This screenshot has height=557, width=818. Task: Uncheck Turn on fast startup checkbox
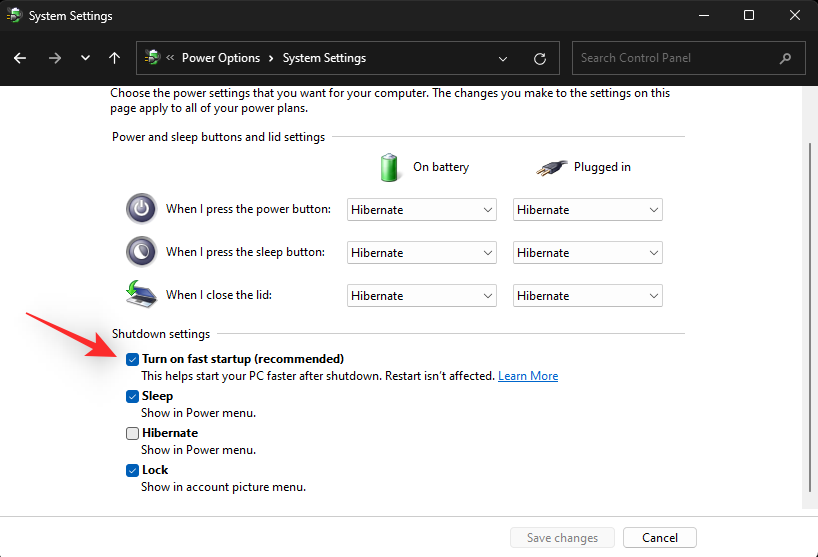pyautogui.click(x=133, y=359)
